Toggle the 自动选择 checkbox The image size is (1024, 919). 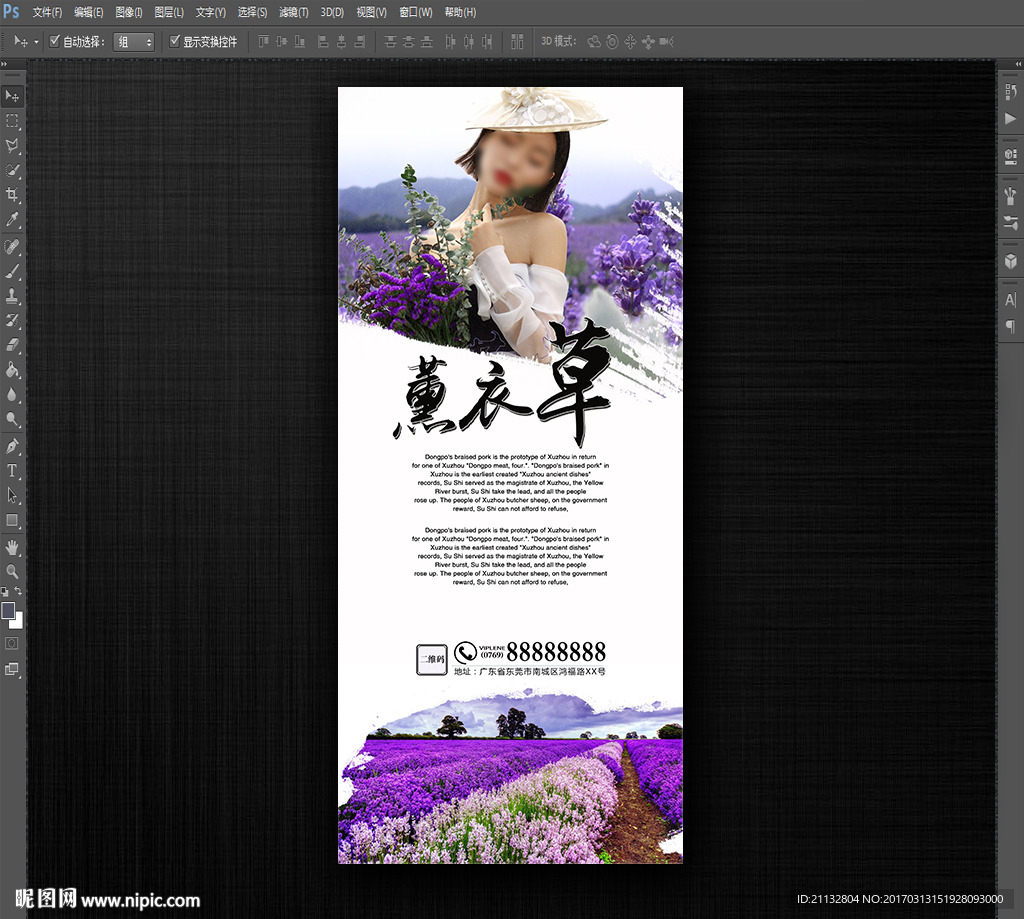[55, 41]
